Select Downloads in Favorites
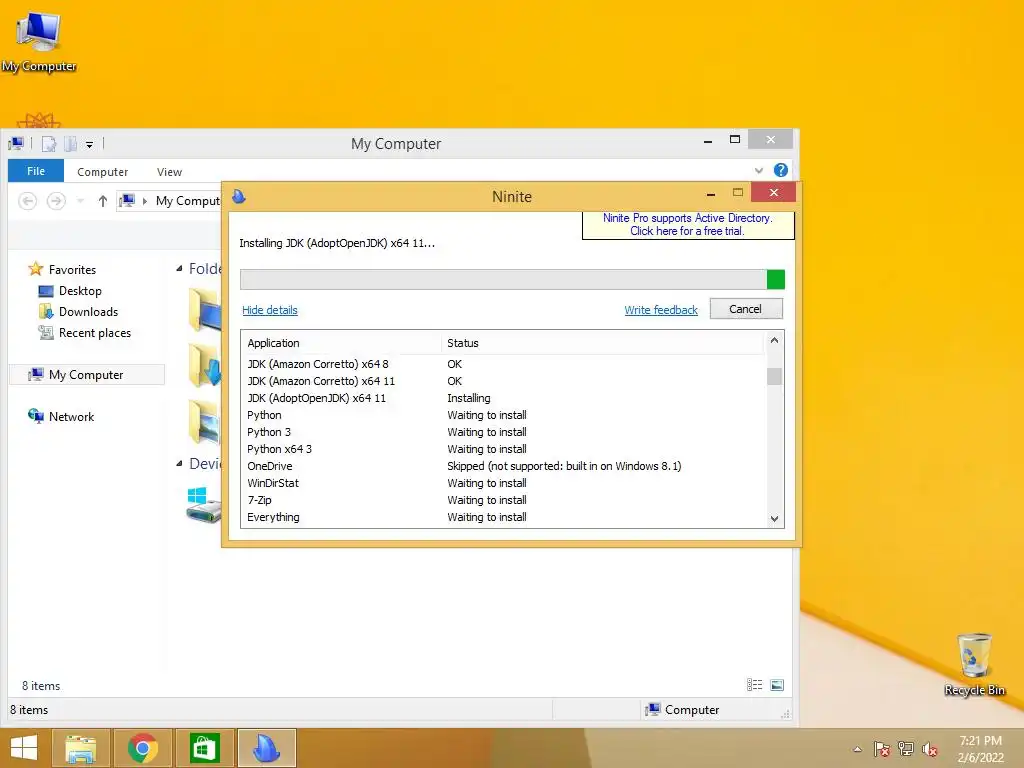The height and width of the screenshot is (768, 1024). pyautogui.click(x=88, y=312)
